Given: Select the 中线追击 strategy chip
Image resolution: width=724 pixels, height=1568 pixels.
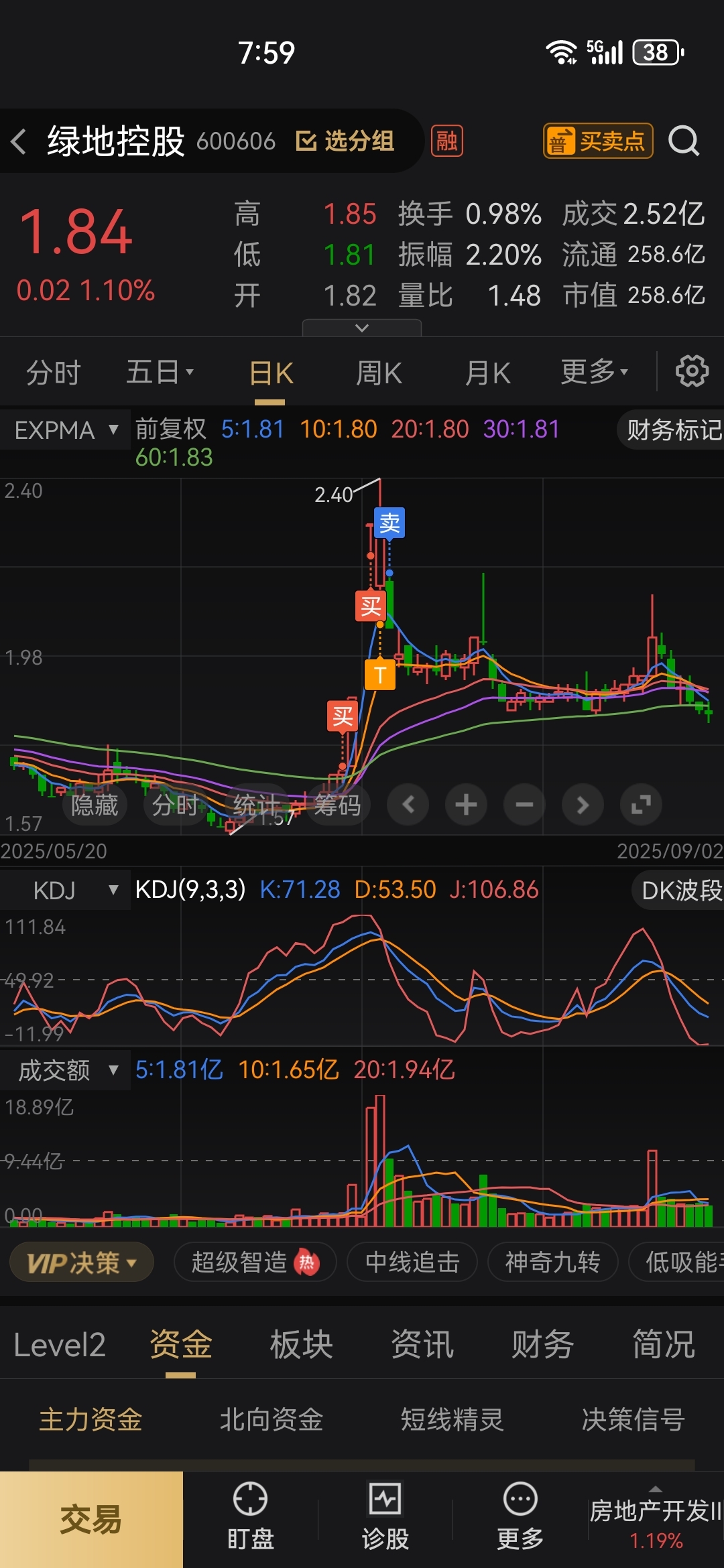Looking at the screenshot, I should pyautogui.click(x=412, y=1262).
